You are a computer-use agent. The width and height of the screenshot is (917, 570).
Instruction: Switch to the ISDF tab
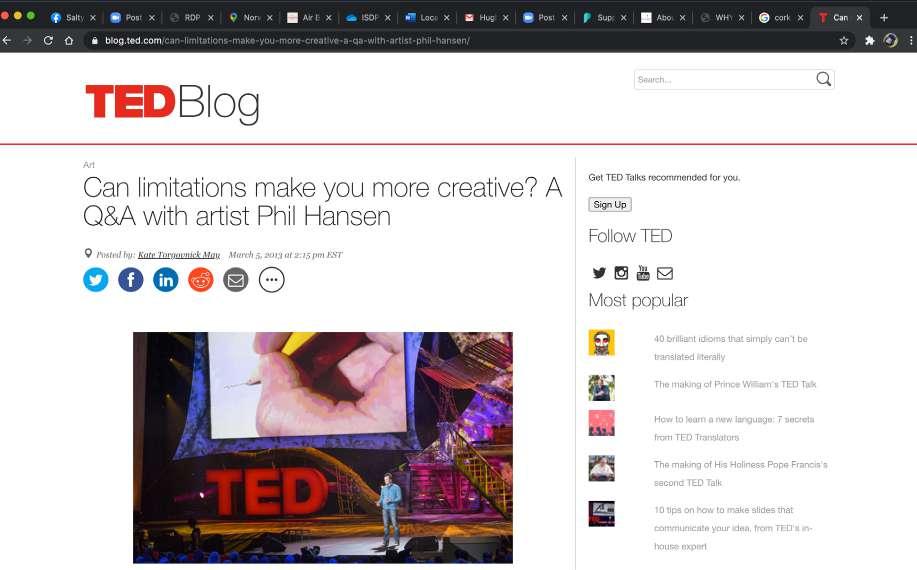click(x=368, y=18)
